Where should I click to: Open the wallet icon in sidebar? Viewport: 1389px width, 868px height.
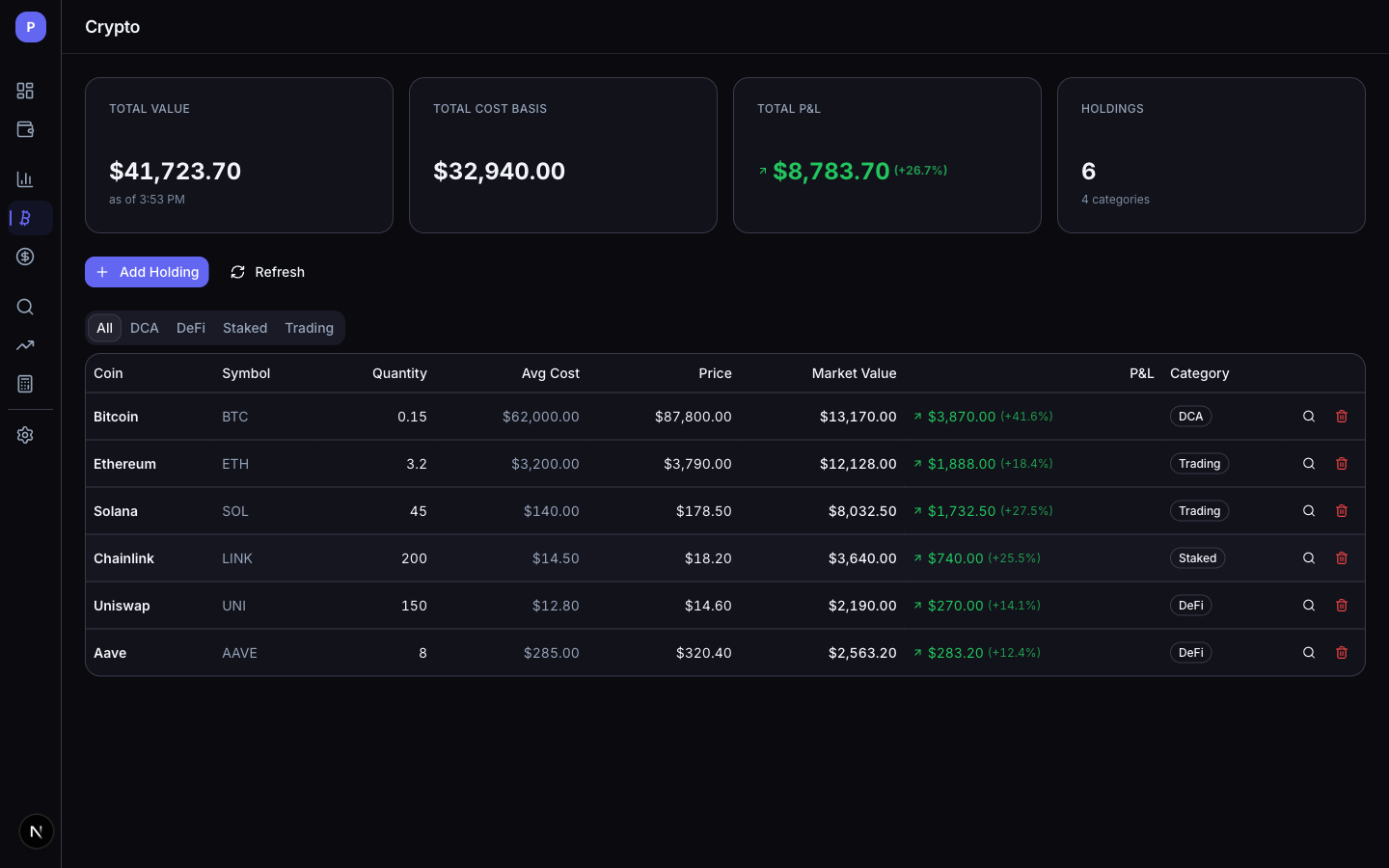click(x=25, y=129)
